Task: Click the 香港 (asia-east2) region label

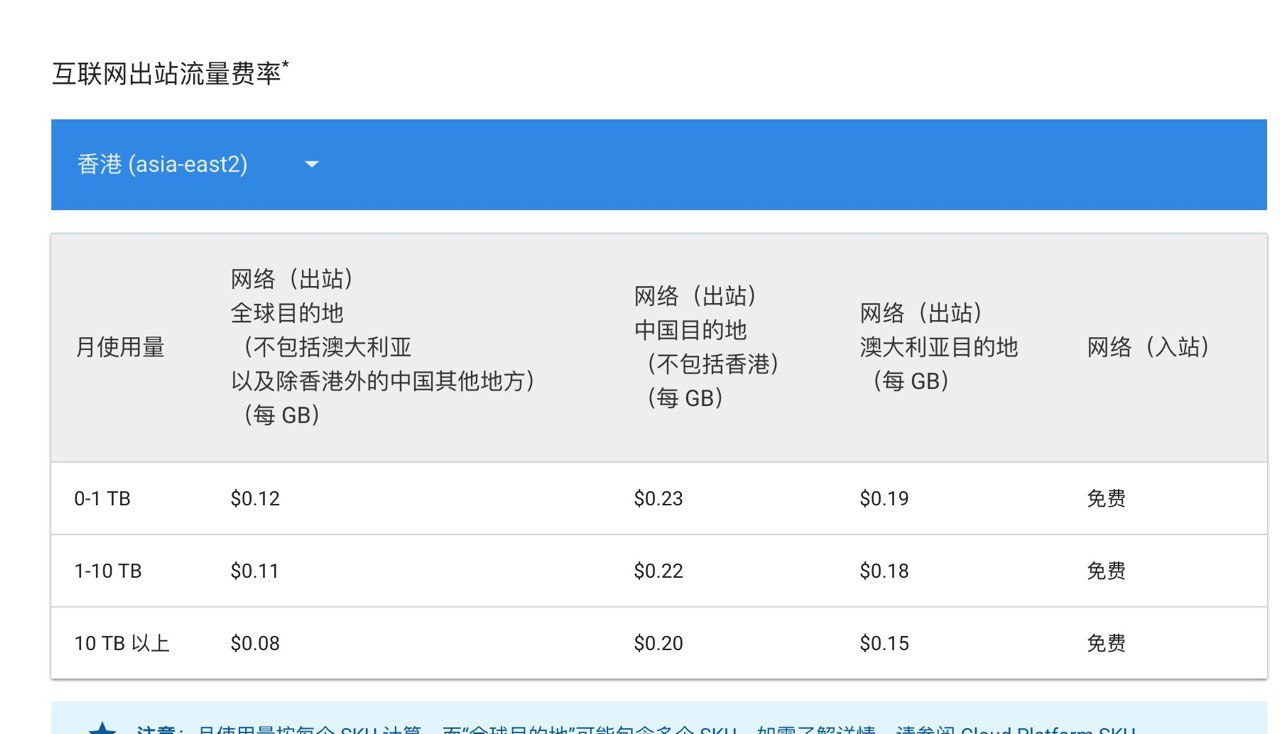Action: [x=162, y=164]
